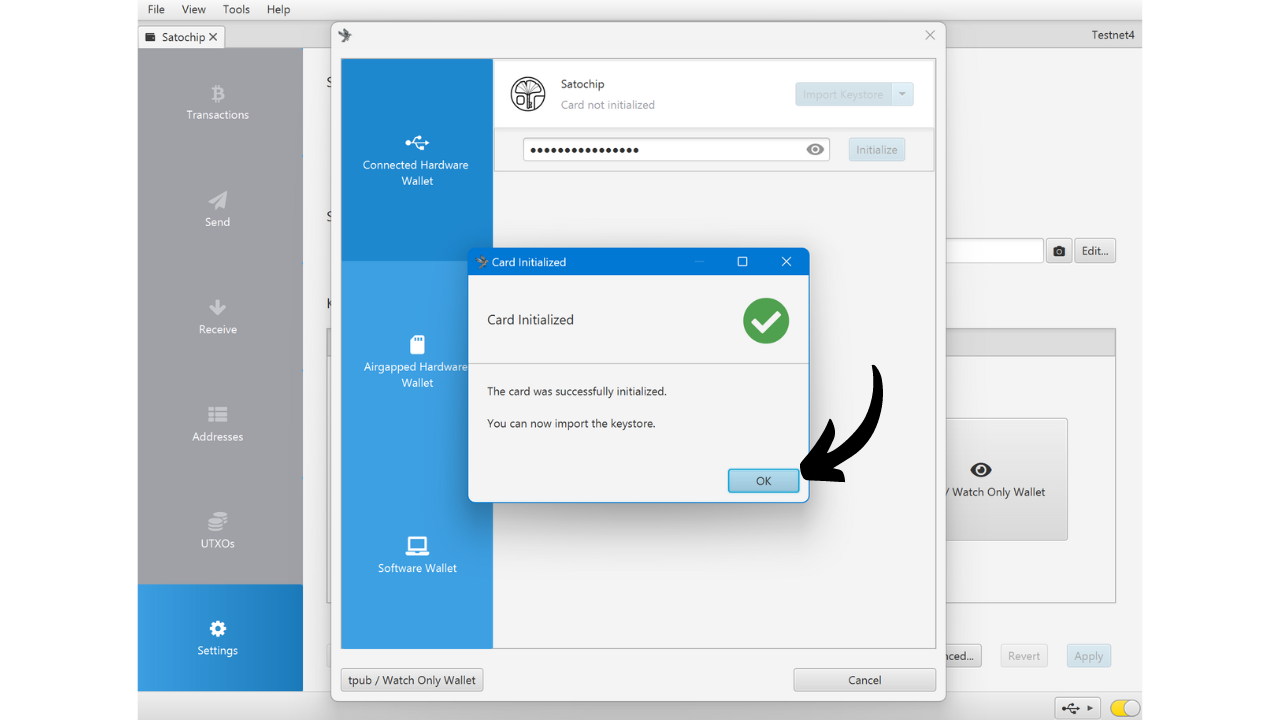
Task: Click the USB hardware wallet status-bar icon
Action: point(1076,708)
